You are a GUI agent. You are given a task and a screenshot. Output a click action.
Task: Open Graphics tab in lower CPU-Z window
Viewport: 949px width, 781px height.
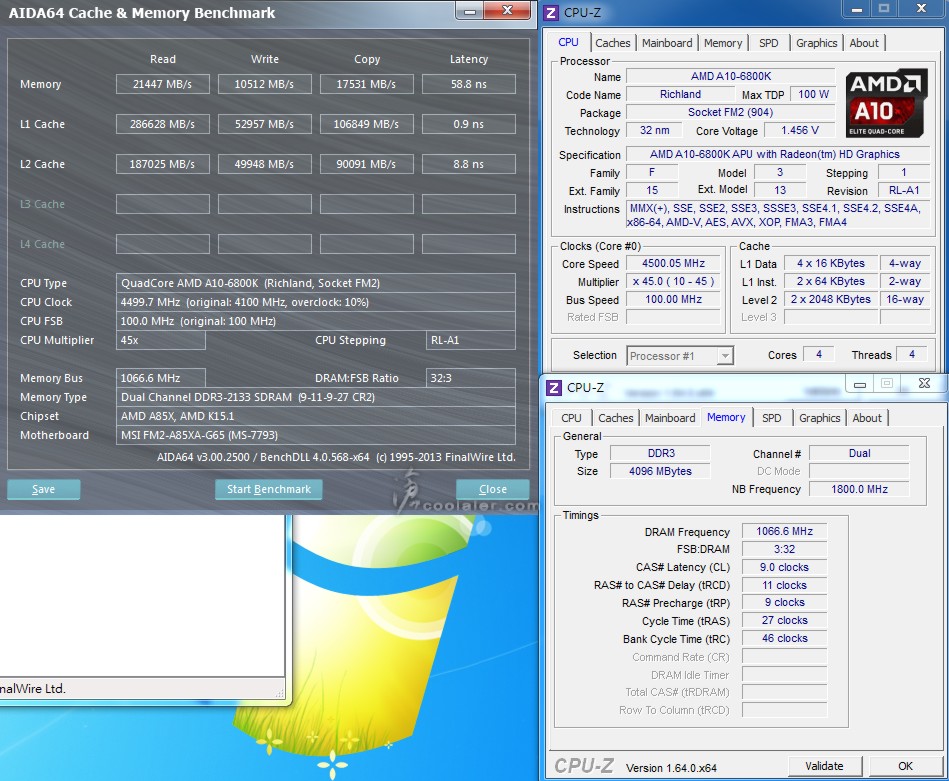tap(819, 418)
